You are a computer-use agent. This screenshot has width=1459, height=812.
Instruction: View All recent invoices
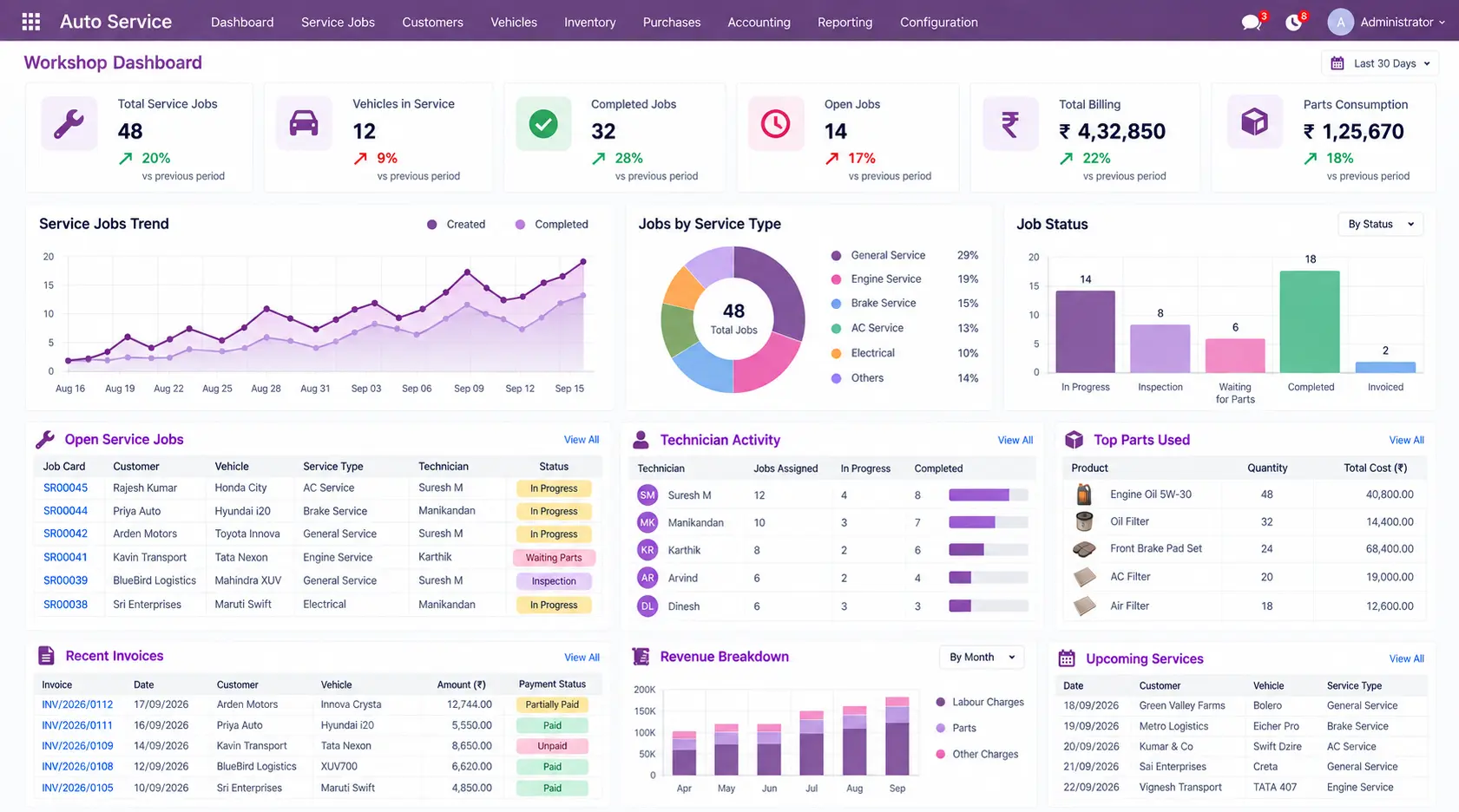tap(582, 658)
